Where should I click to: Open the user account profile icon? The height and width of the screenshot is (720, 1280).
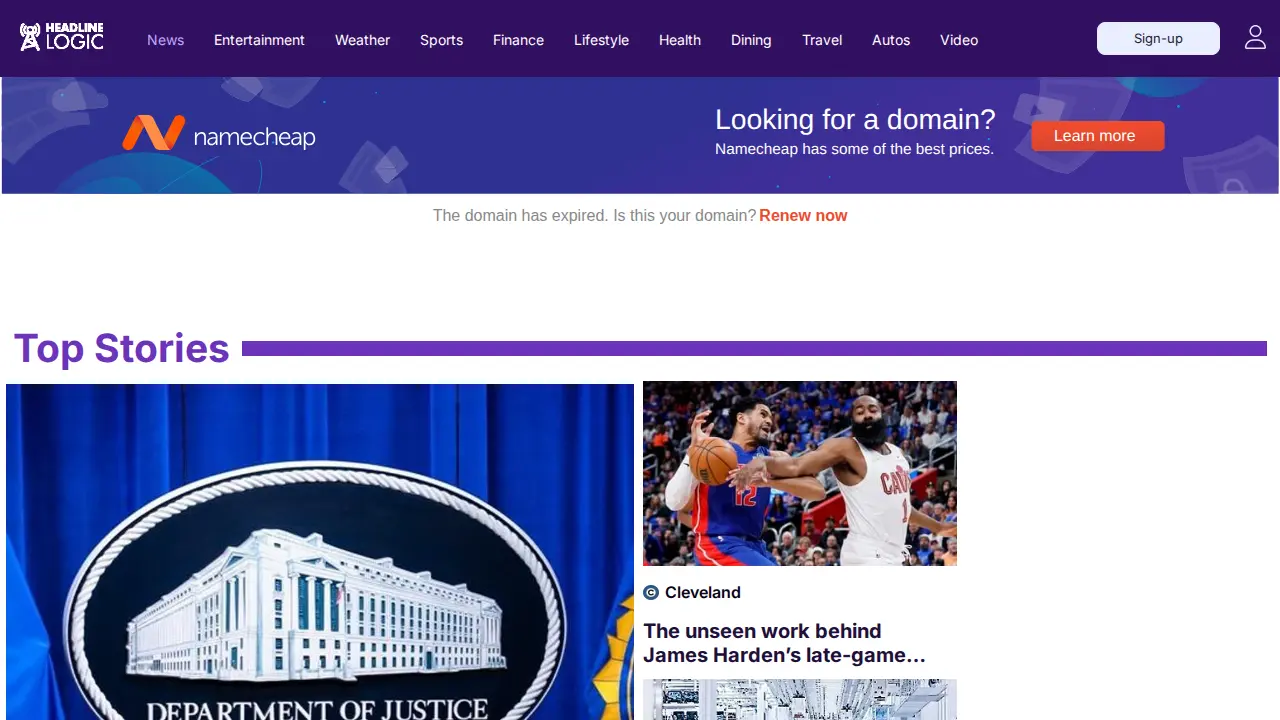(1255, 38)
